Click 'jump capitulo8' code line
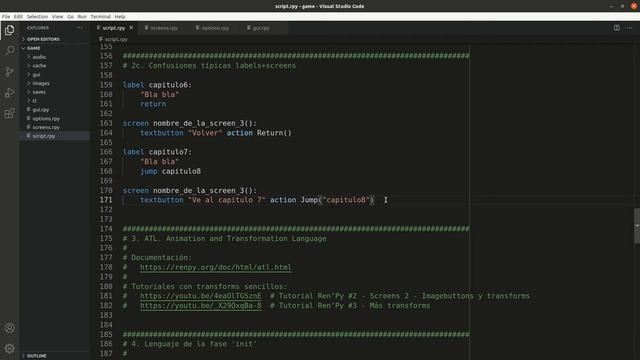The height and width of the screenshot is (360, 640). point(170,171)
